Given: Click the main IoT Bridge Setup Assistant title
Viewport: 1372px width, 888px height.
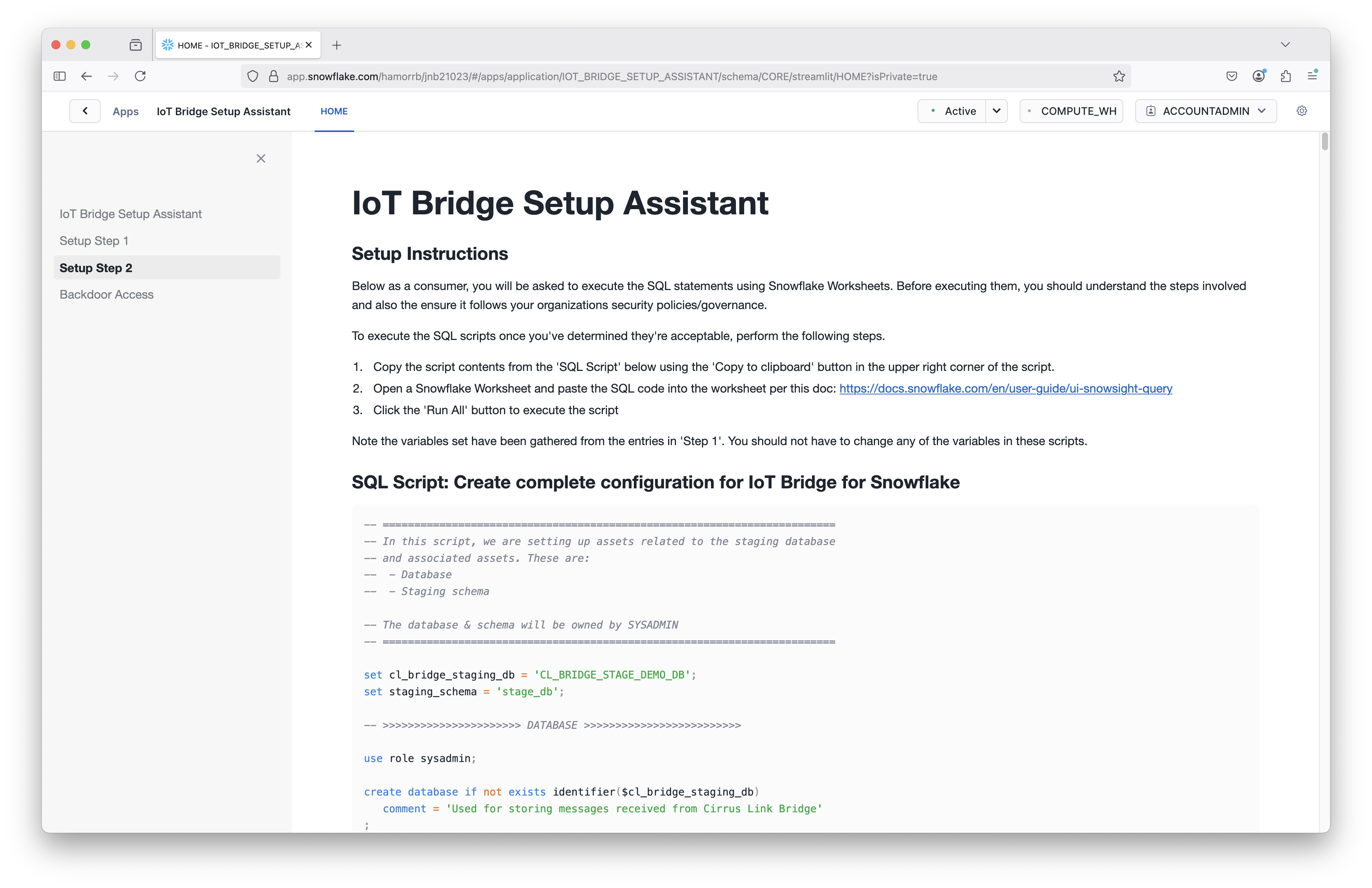Looking at the screenshot, I should pos(560,203).
